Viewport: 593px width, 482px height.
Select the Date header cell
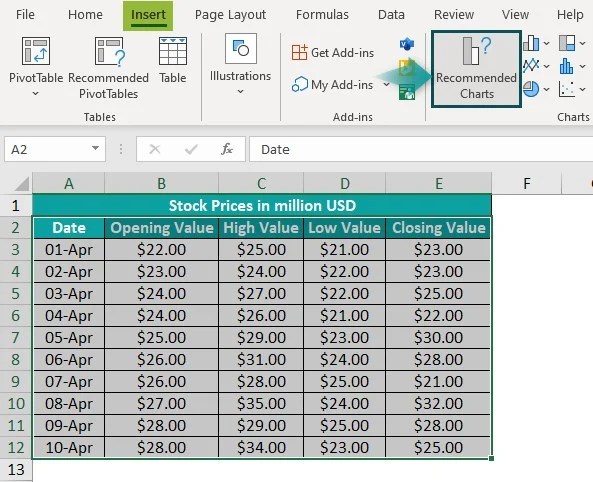click(x=69, y=228)
